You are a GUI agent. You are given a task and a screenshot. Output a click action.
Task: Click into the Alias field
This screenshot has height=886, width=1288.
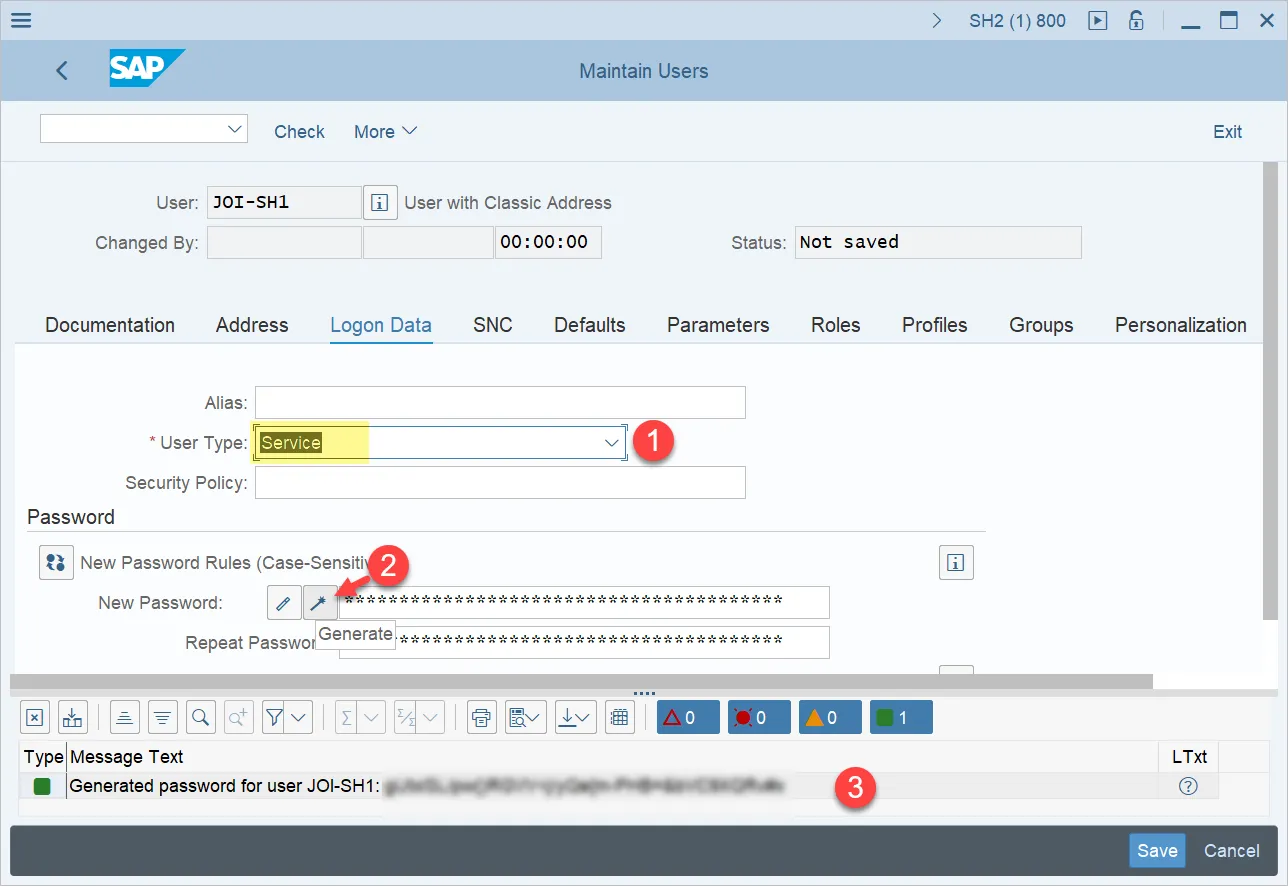(500, 402)
